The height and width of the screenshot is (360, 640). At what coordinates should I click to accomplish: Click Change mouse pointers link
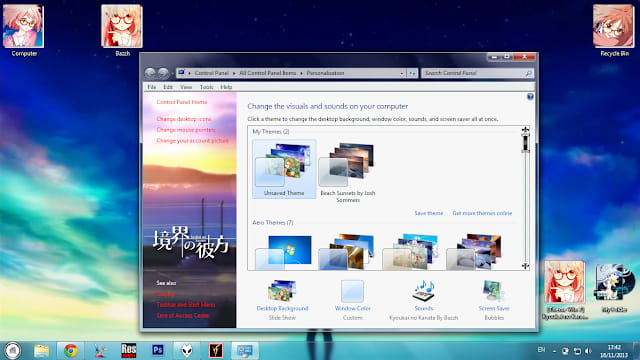pyautogui.click(x=186, y=130)
